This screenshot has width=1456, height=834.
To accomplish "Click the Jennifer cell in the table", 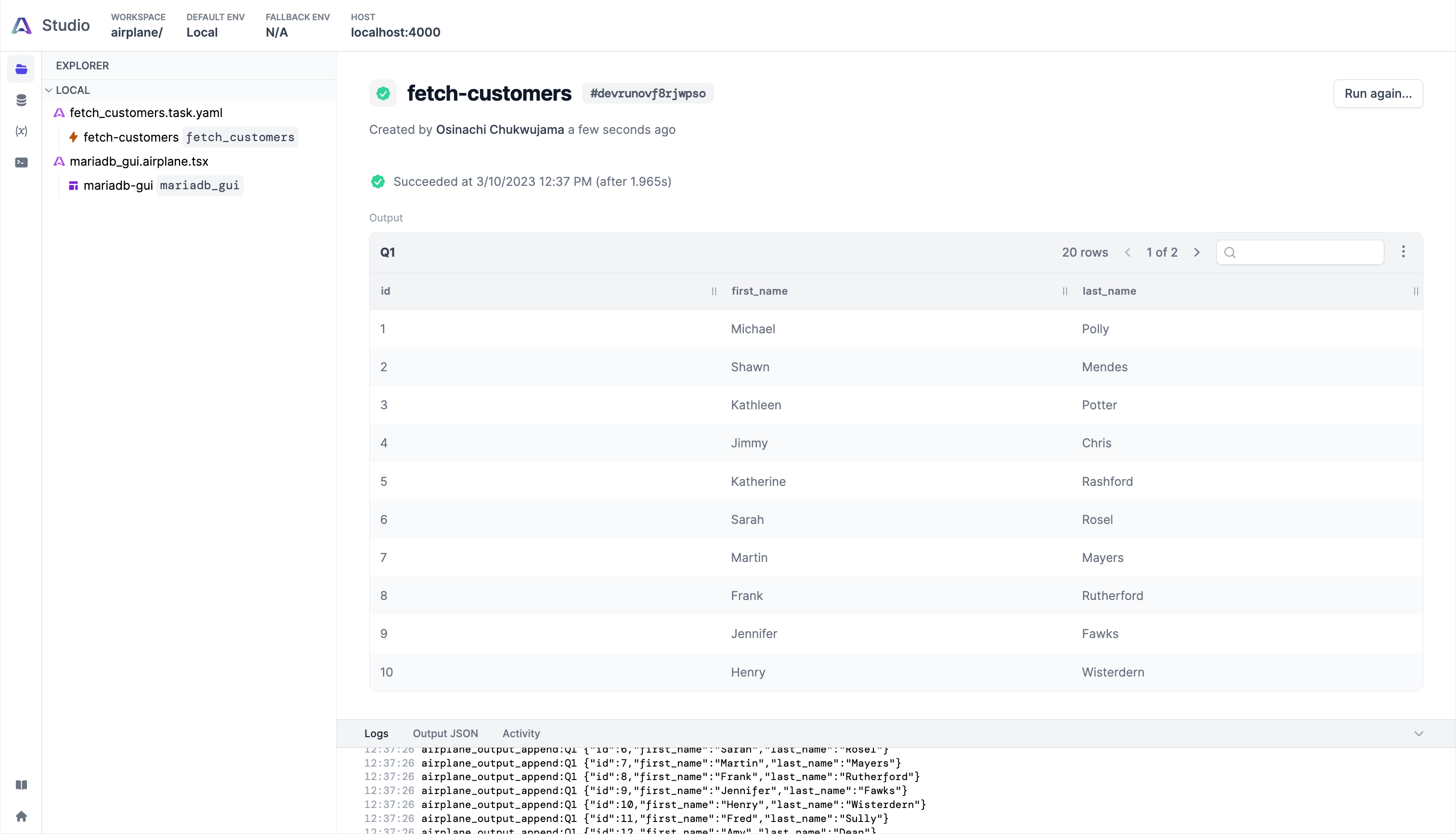I will [754, 634].
